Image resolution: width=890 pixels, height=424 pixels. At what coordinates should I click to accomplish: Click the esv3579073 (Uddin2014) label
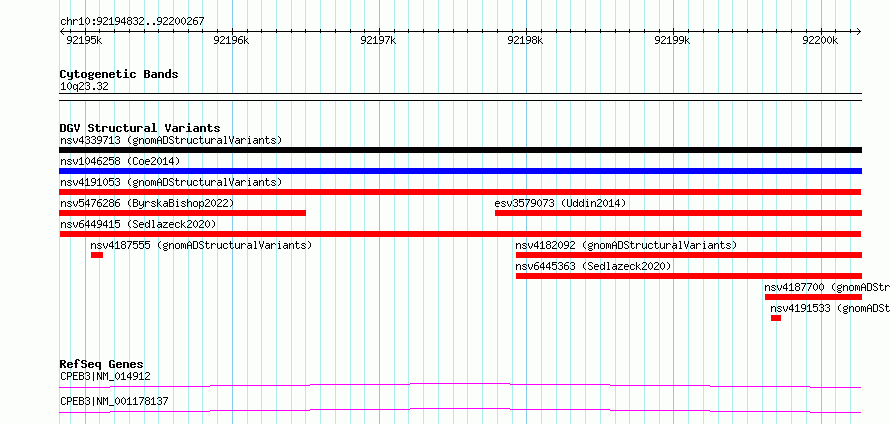[x=560, y=203]
